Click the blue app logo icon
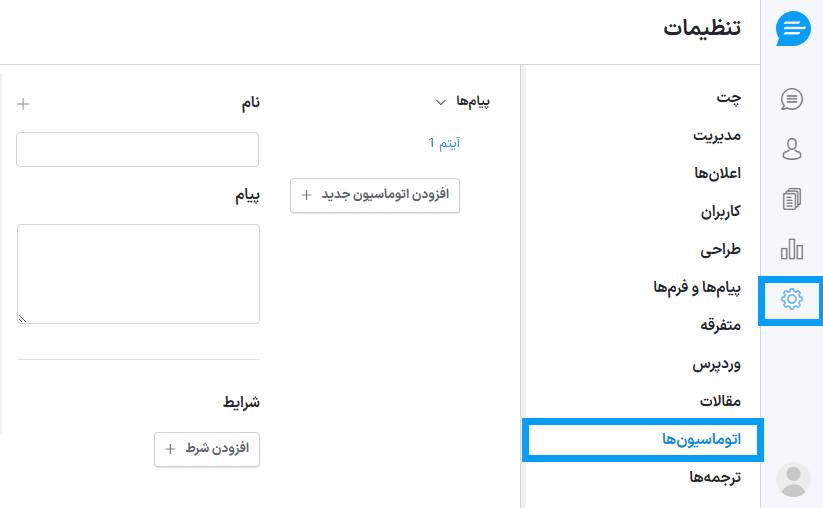 (793, 28)
